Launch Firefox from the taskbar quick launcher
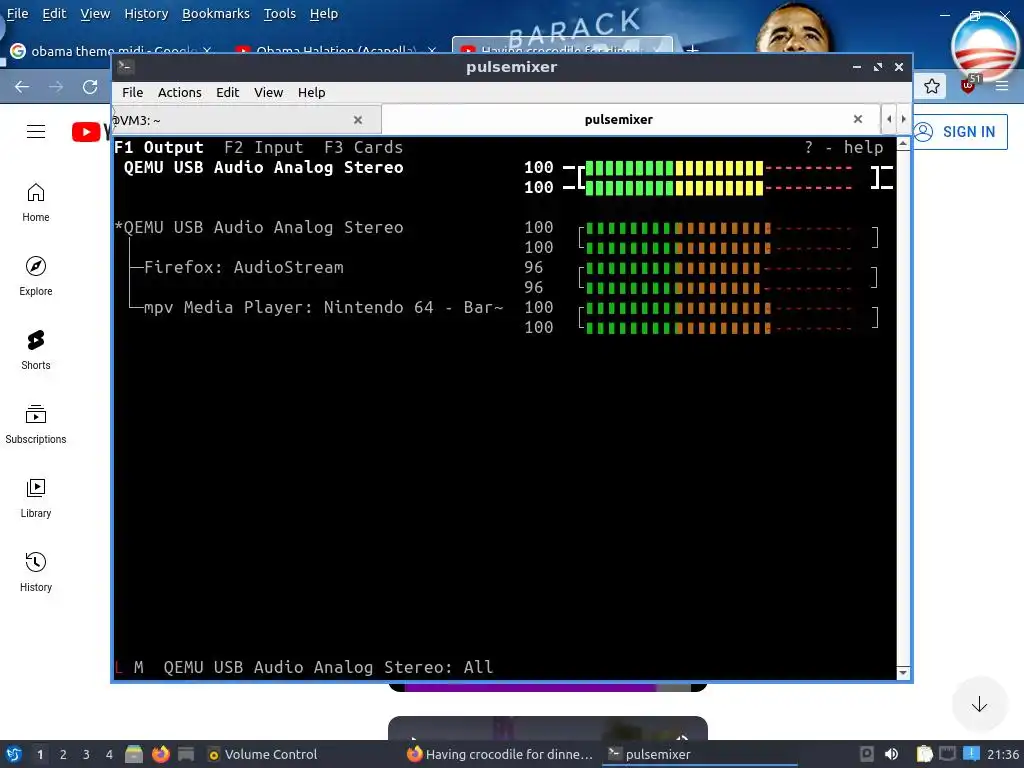The image size is (1024, 768). [160, 754]
